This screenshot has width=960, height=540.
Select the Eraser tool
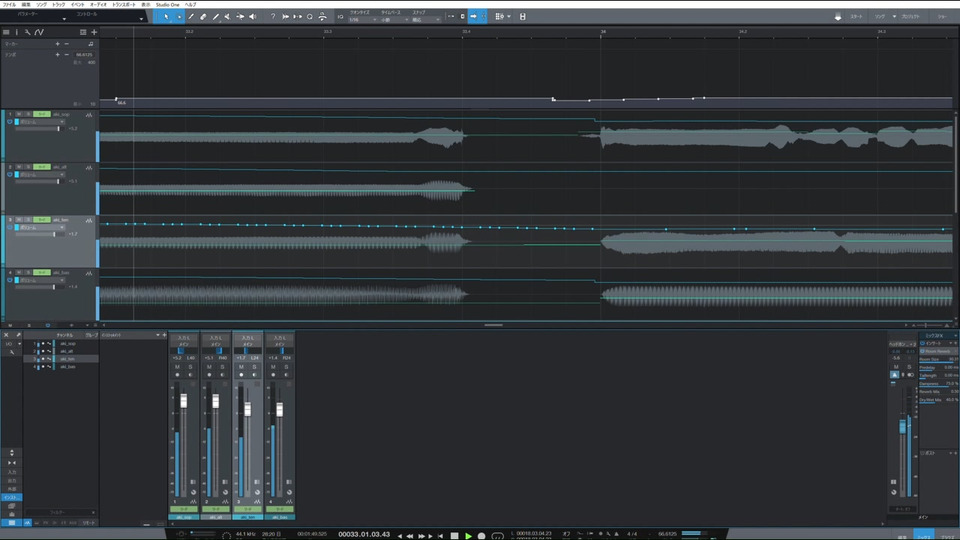coord(203,17)
